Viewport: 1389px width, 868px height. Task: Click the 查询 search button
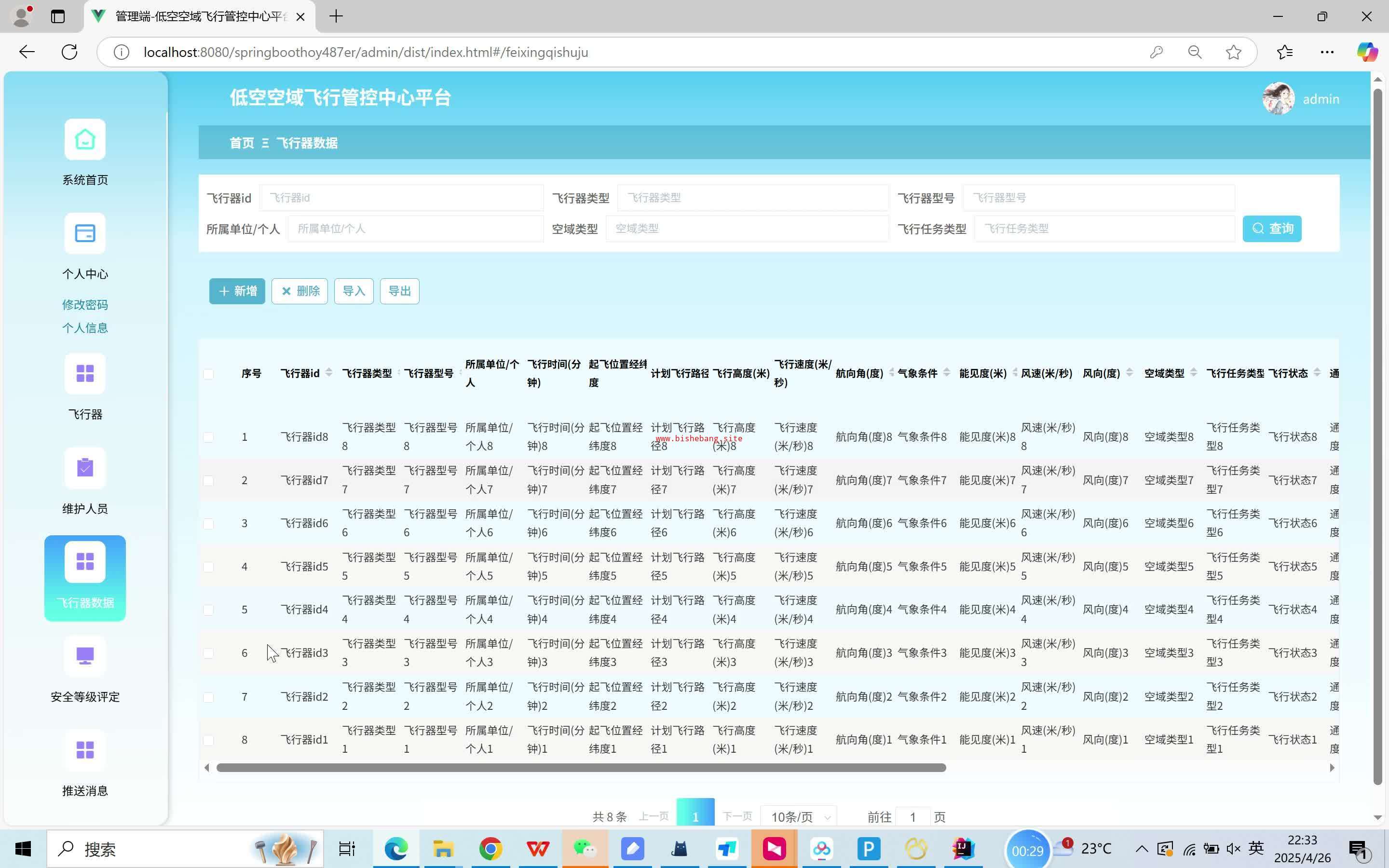pos(1271,229)
